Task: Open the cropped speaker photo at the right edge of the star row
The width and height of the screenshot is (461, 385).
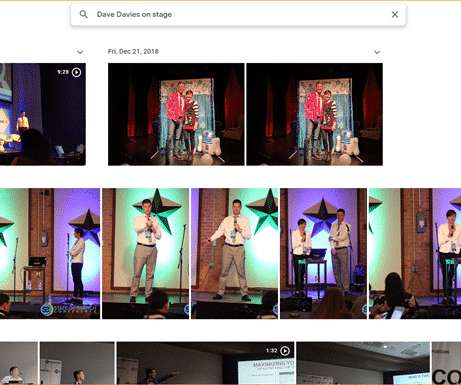Action: tap(415, 253)
